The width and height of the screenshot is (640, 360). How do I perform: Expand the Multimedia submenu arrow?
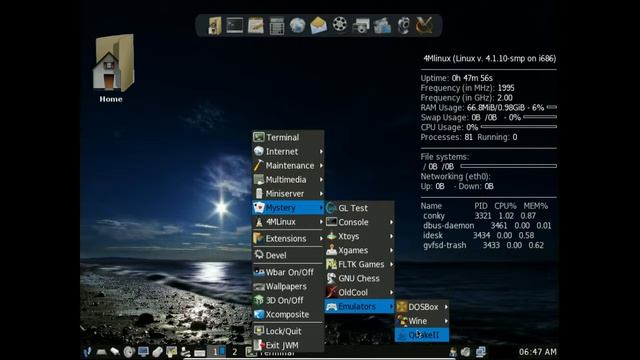pyautogui.click(x=321, y=180)
